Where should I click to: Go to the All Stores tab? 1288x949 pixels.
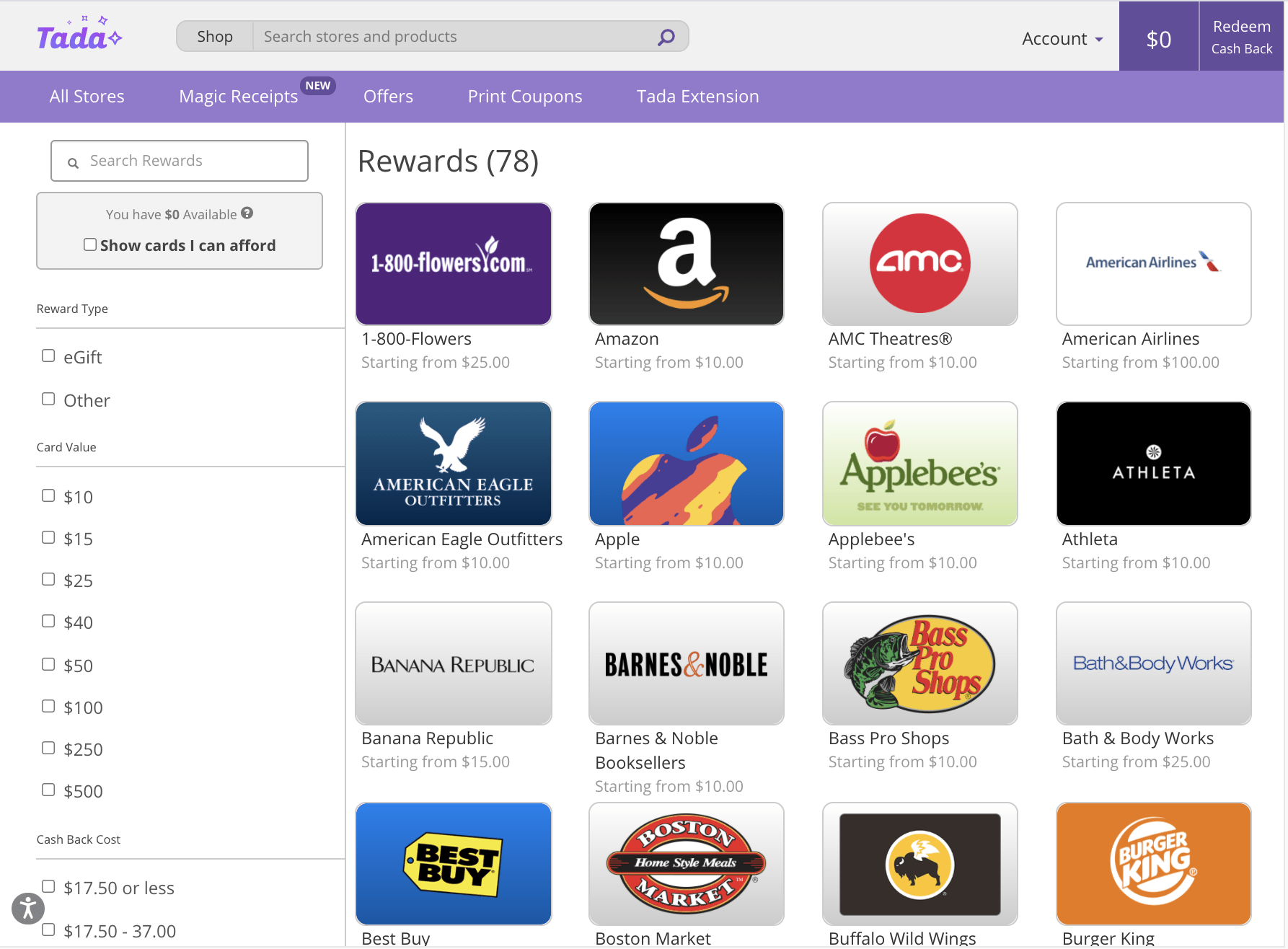coord(87,97)
